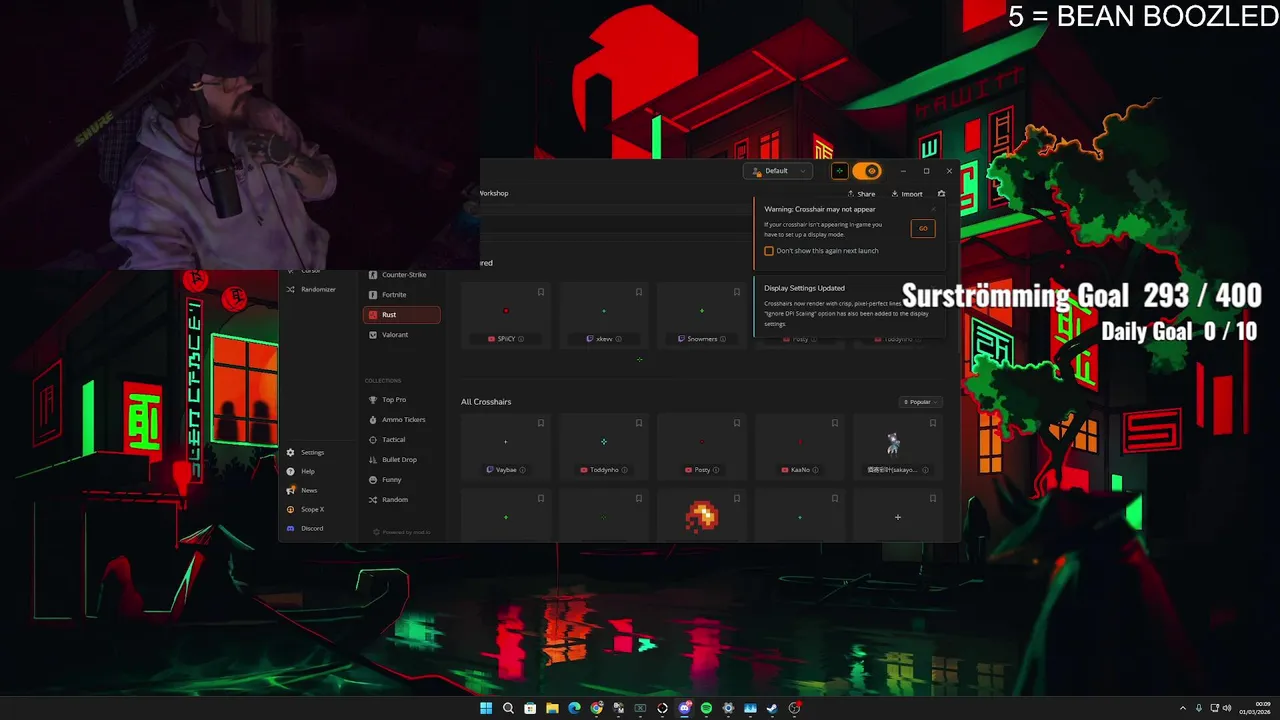The height and width of the screenshot is (720, 1280).
Task: Select the Vaybae crosshair card
Action: pos(506,447)
